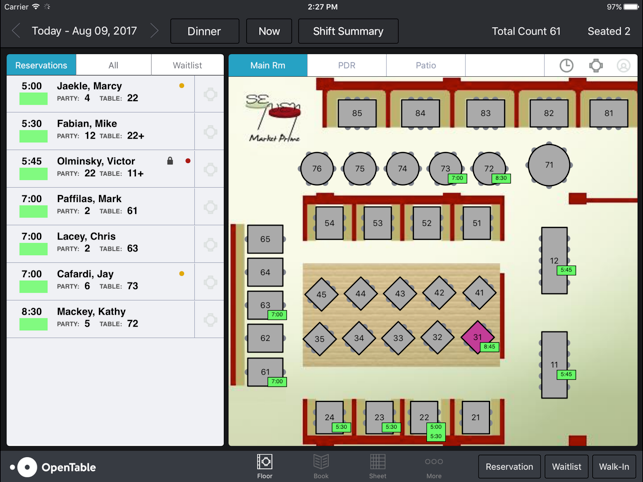This screenshot has width=643, height=482.
Task: Open the Book view icon
Action: point(321,466)
